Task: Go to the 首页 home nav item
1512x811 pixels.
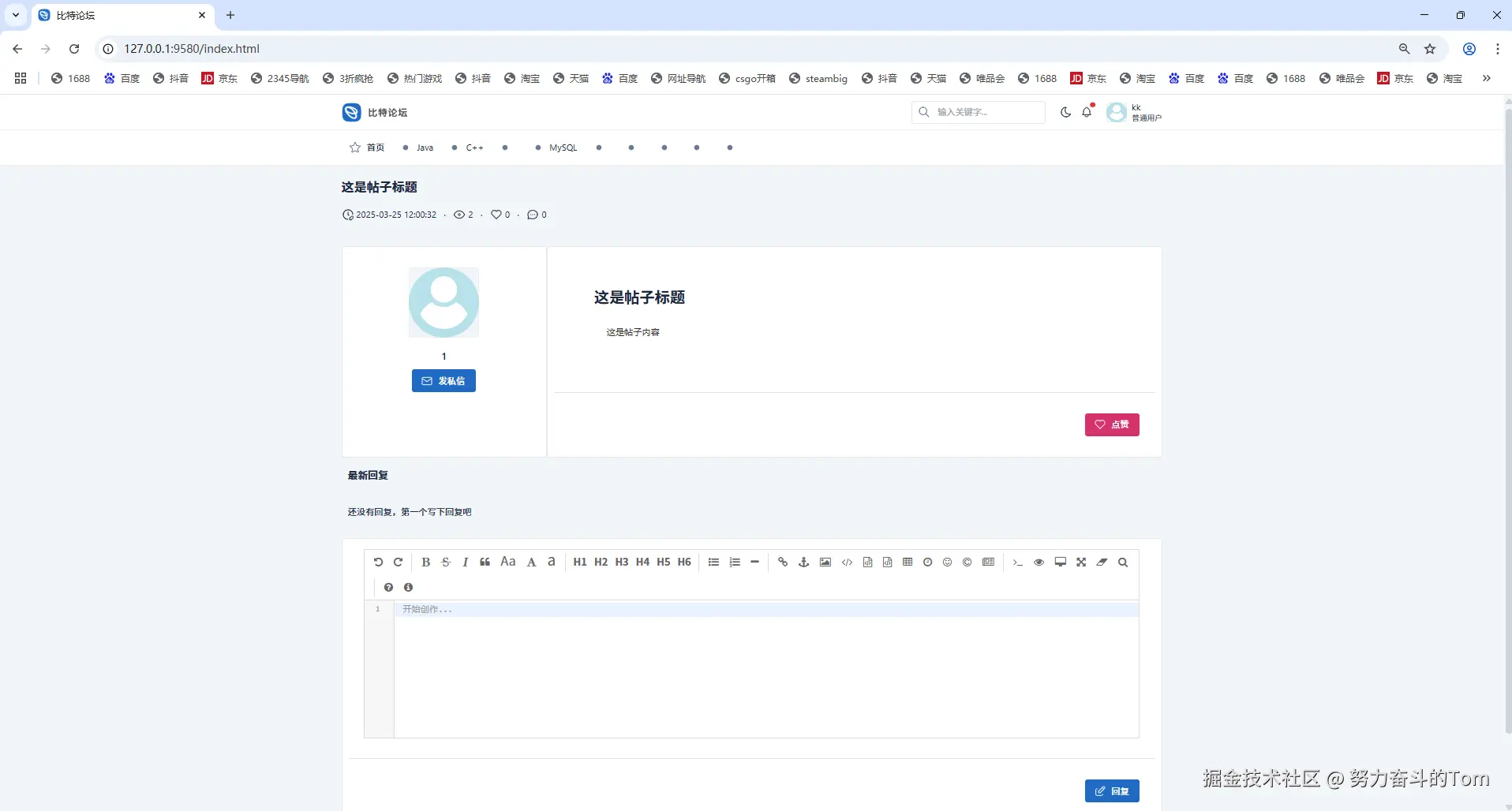Action: pos(367,148)
